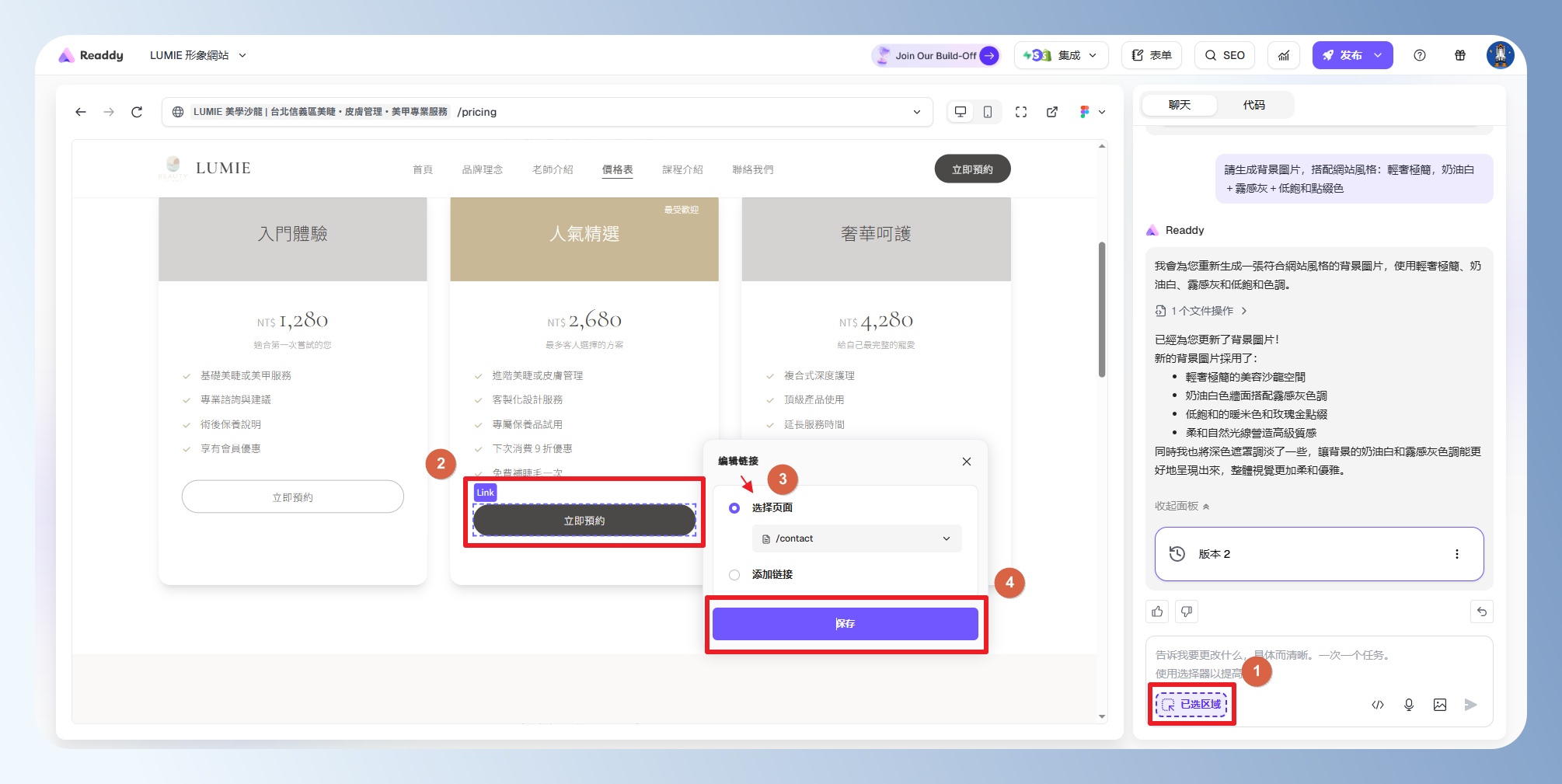Select the 选择页面 radio option
The image size is (1562, 784).
(x=734, y=507)
